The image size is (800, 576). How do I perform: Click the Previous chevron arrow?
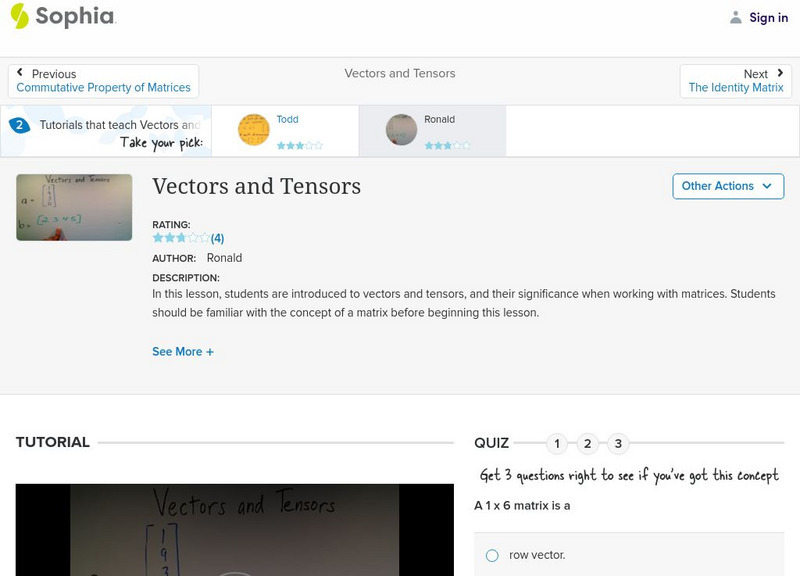click(22, 73)
